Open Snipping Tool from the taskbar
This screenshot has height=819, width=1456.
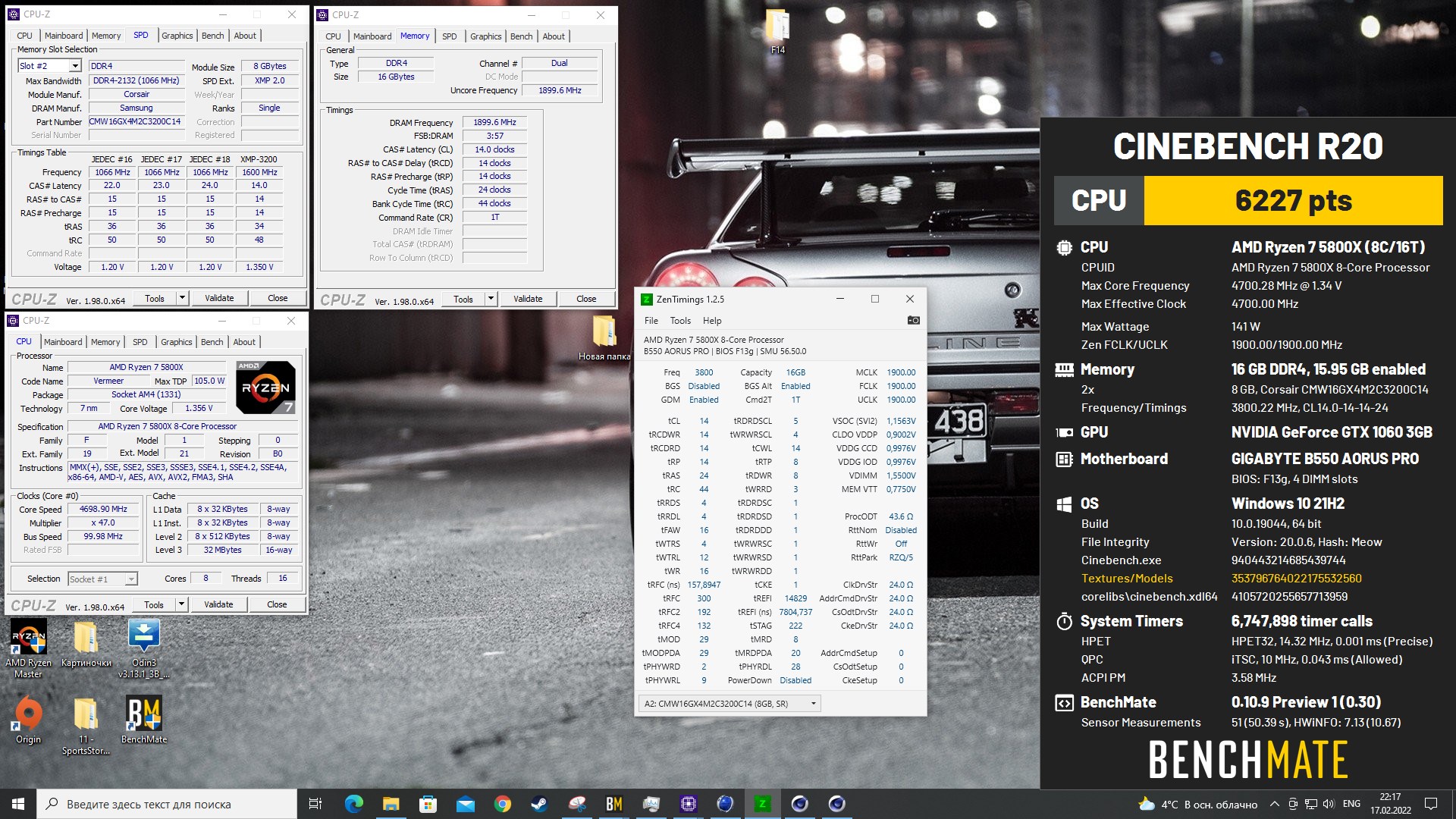[577, 804]
